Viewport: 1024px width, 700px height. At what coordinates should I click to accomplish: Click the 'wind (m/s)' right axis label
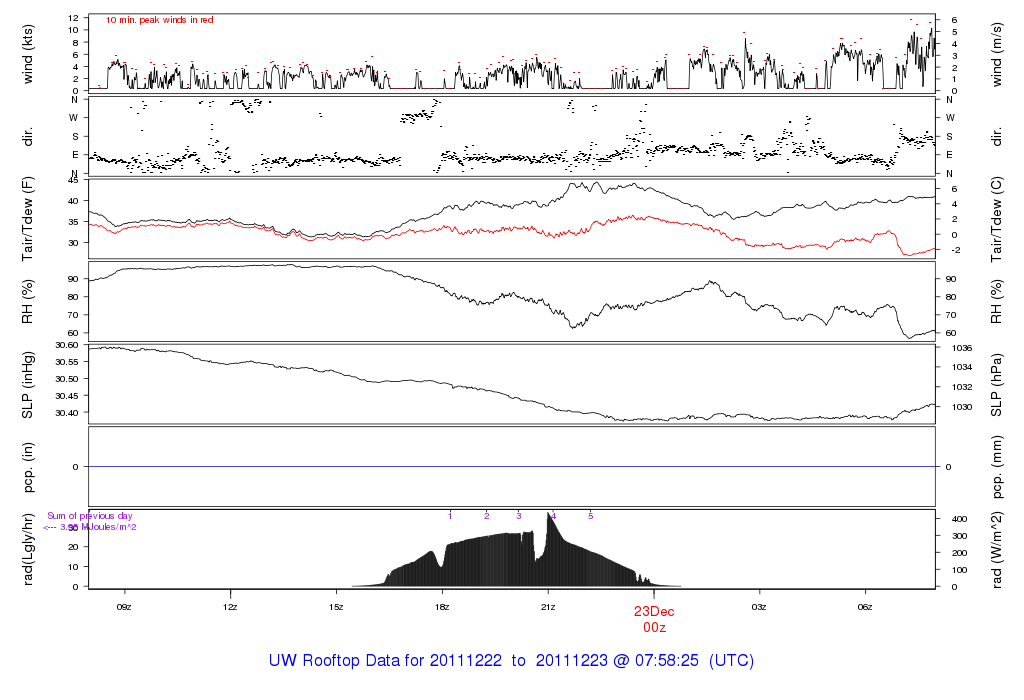(996, 53)
